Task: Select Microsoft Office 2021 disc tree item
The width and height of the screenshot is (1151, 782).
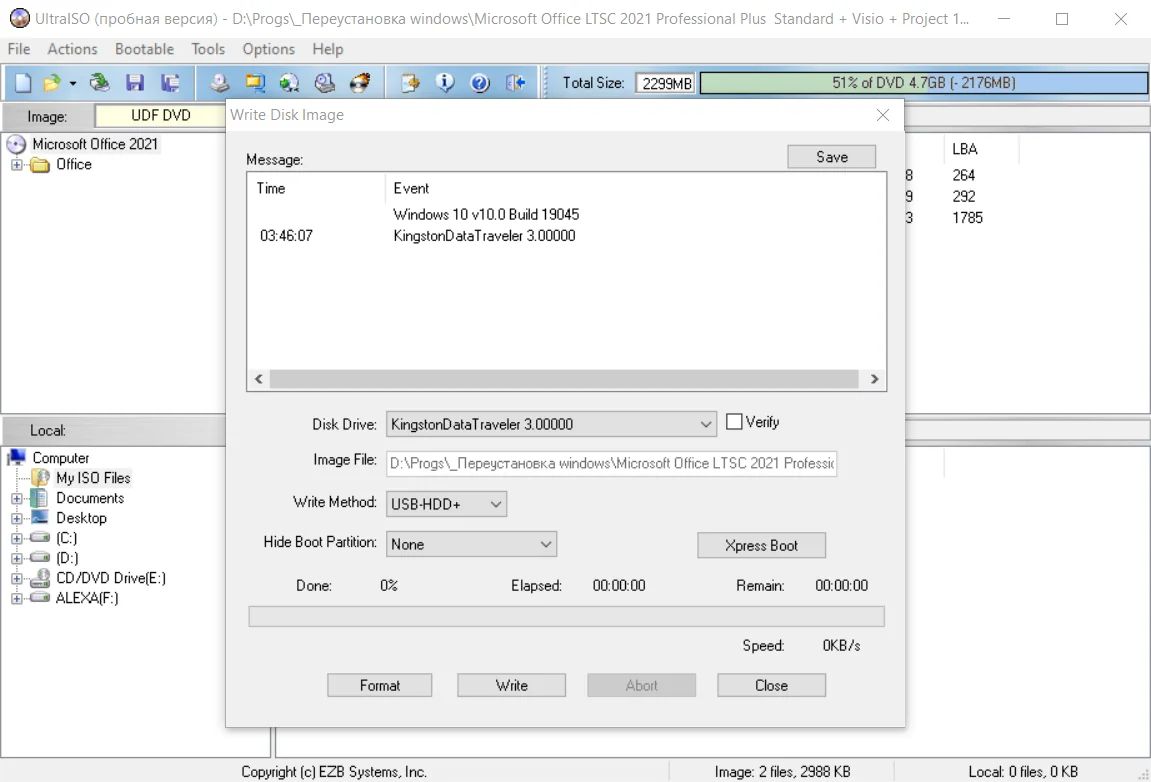Action: point(95,144)
